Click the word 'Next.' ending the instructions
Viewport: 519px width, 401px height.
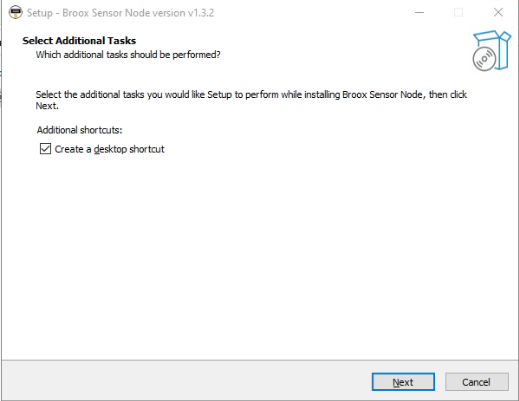point(47,106)
